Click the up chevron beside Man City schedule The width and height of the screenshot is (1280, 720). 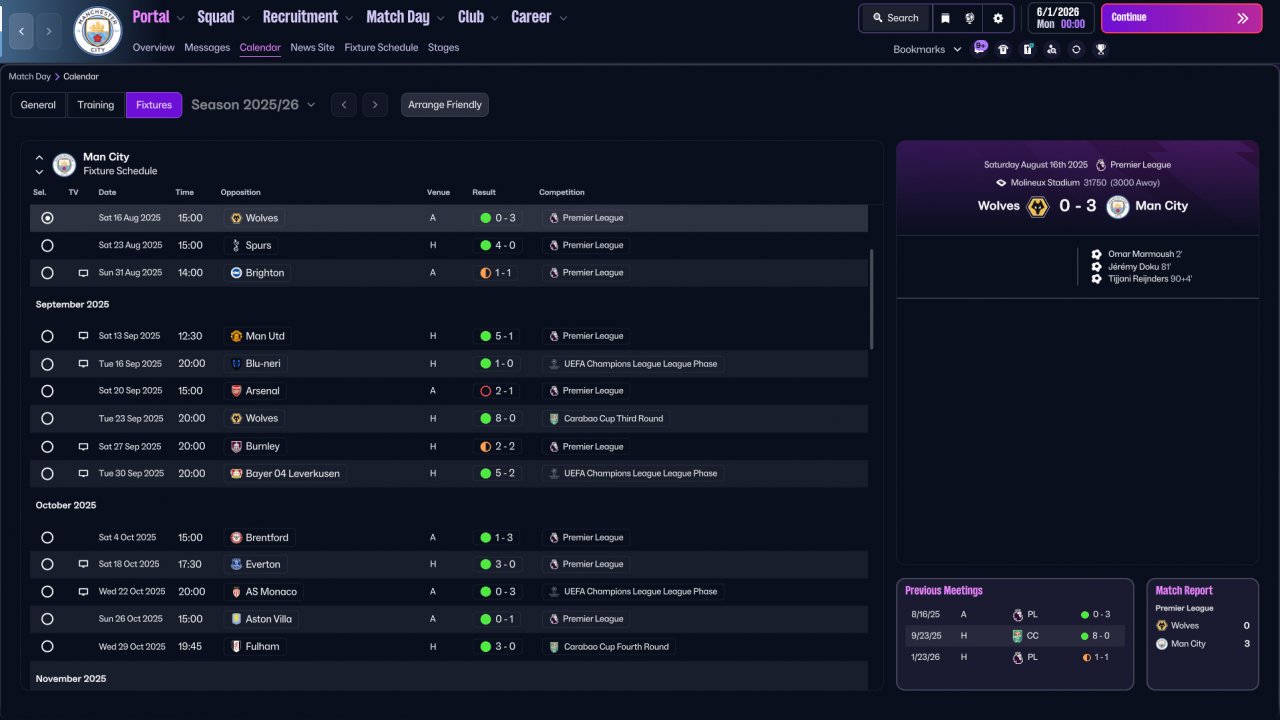pos(40,158)
